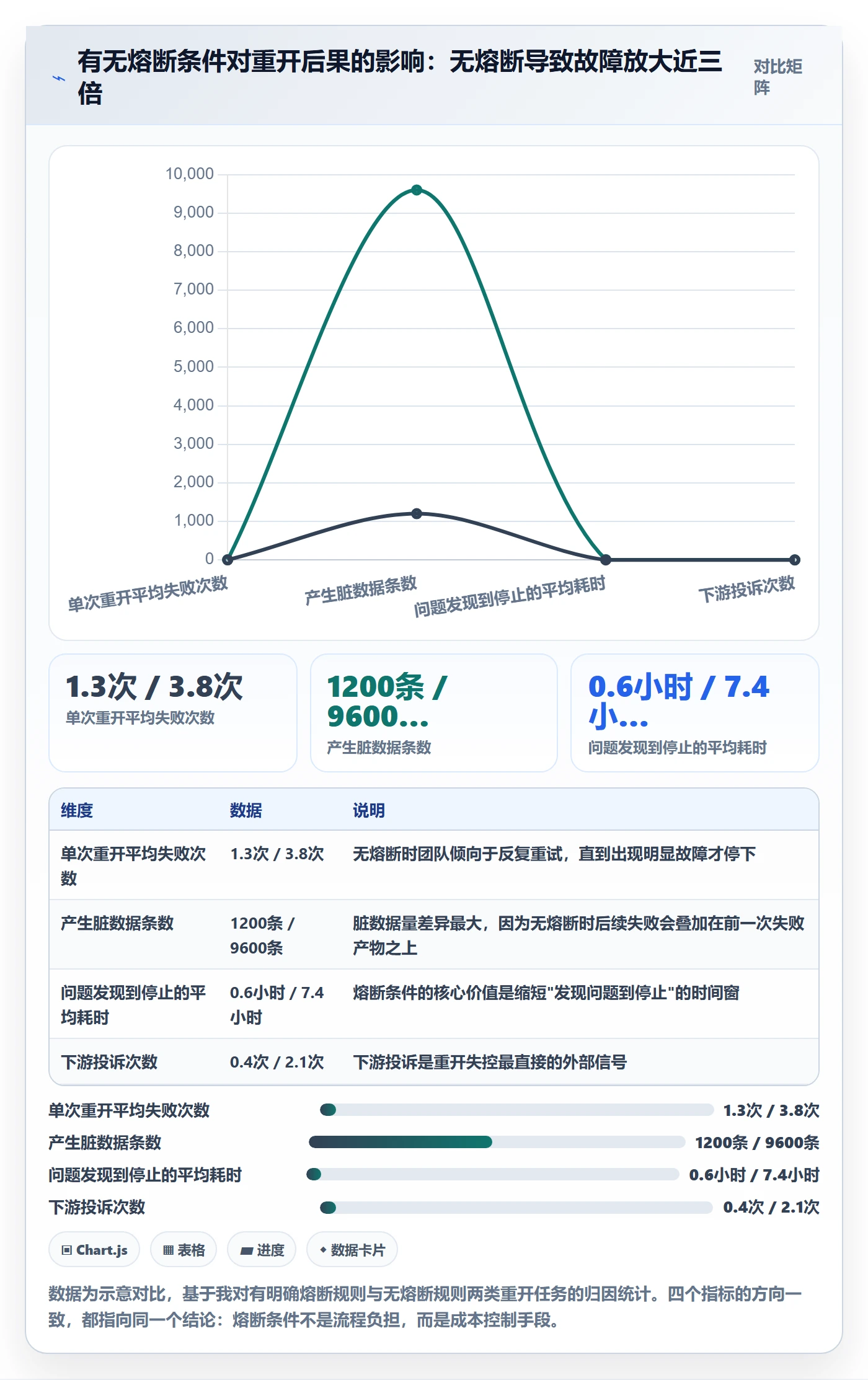Click the table description starting 脏数据量差异最大

tap(578, 935)
